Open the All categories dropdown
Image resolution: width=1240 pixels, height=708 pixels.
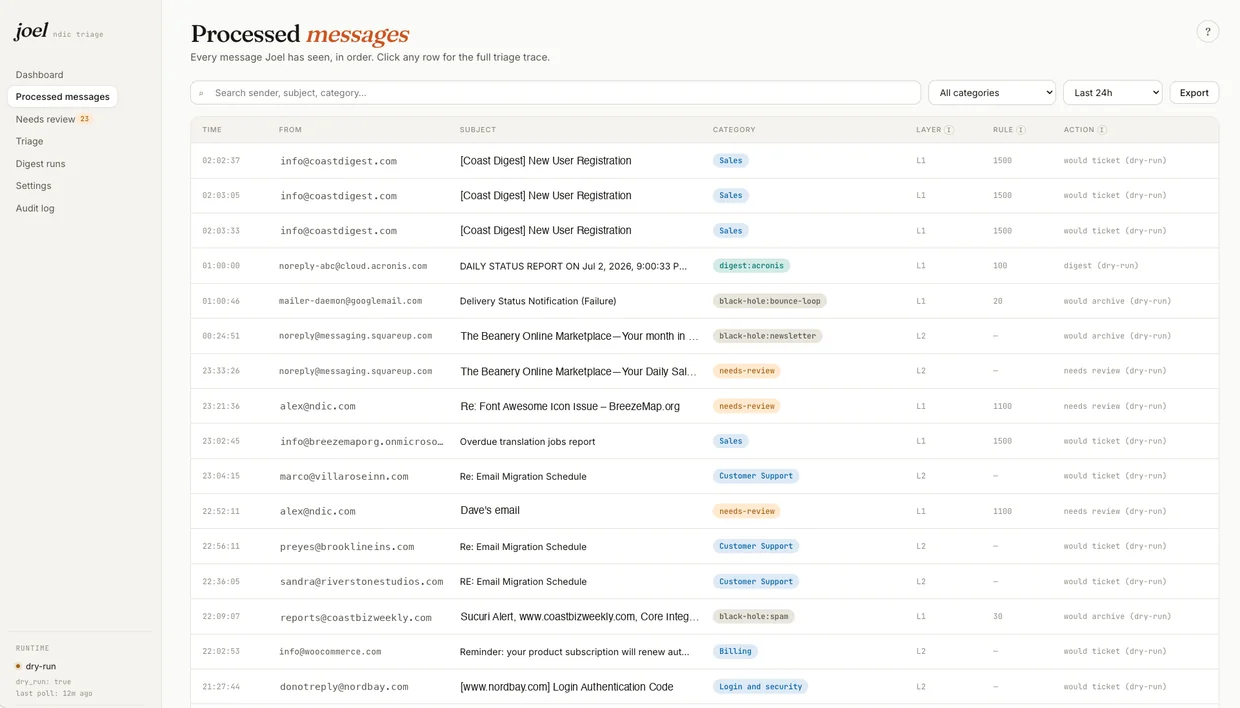pos(992,93)
